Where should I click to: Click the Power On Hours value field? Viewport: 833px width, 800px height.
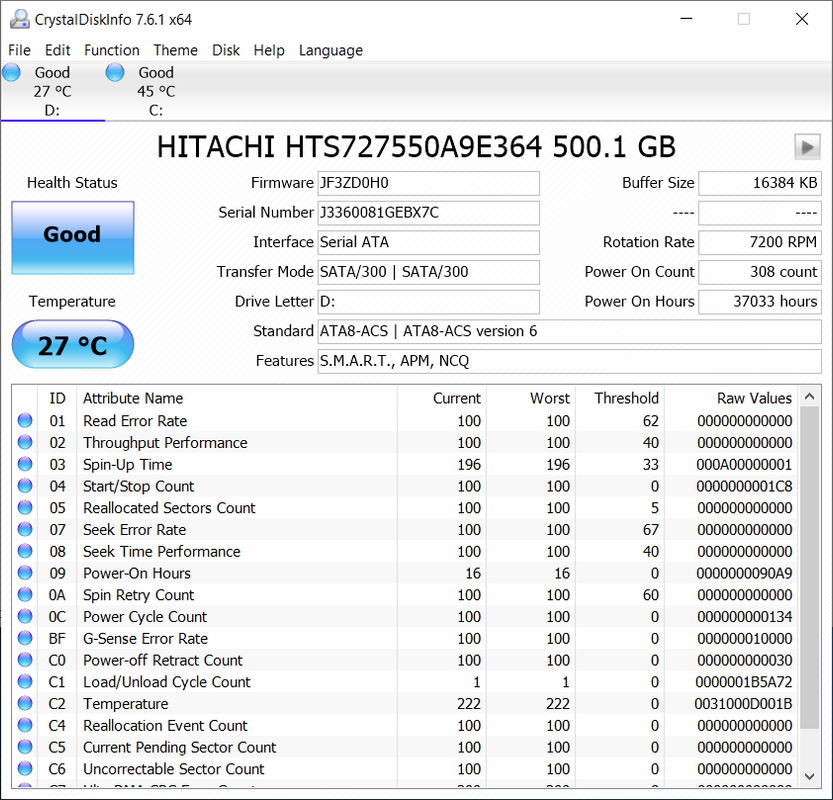[760, 302]
